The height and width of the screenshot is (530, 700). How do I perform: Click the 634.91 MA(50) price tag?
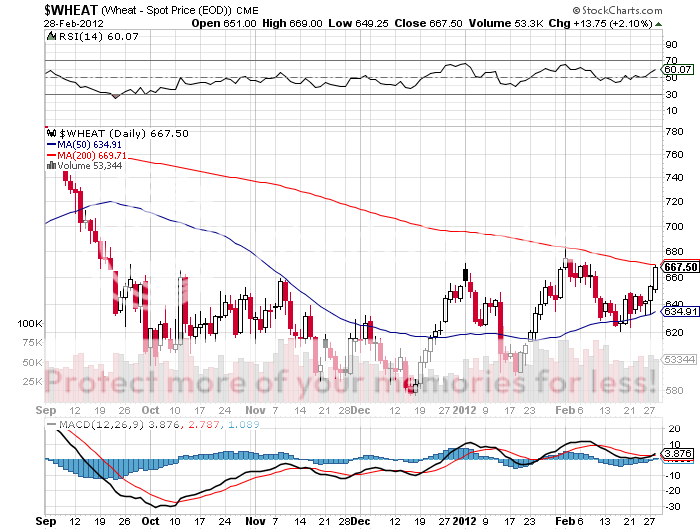(x=679, y=311)
